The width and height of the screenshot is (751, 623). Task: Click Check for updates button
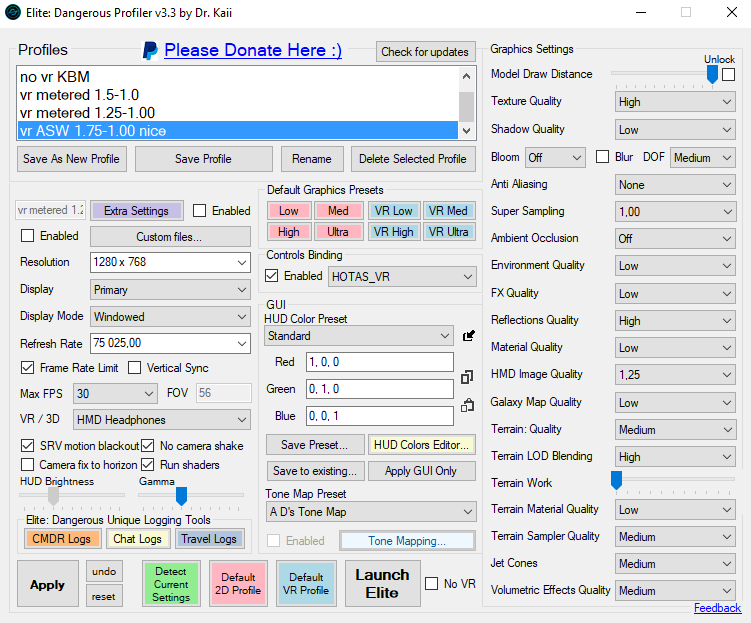[x=425, y=52]
